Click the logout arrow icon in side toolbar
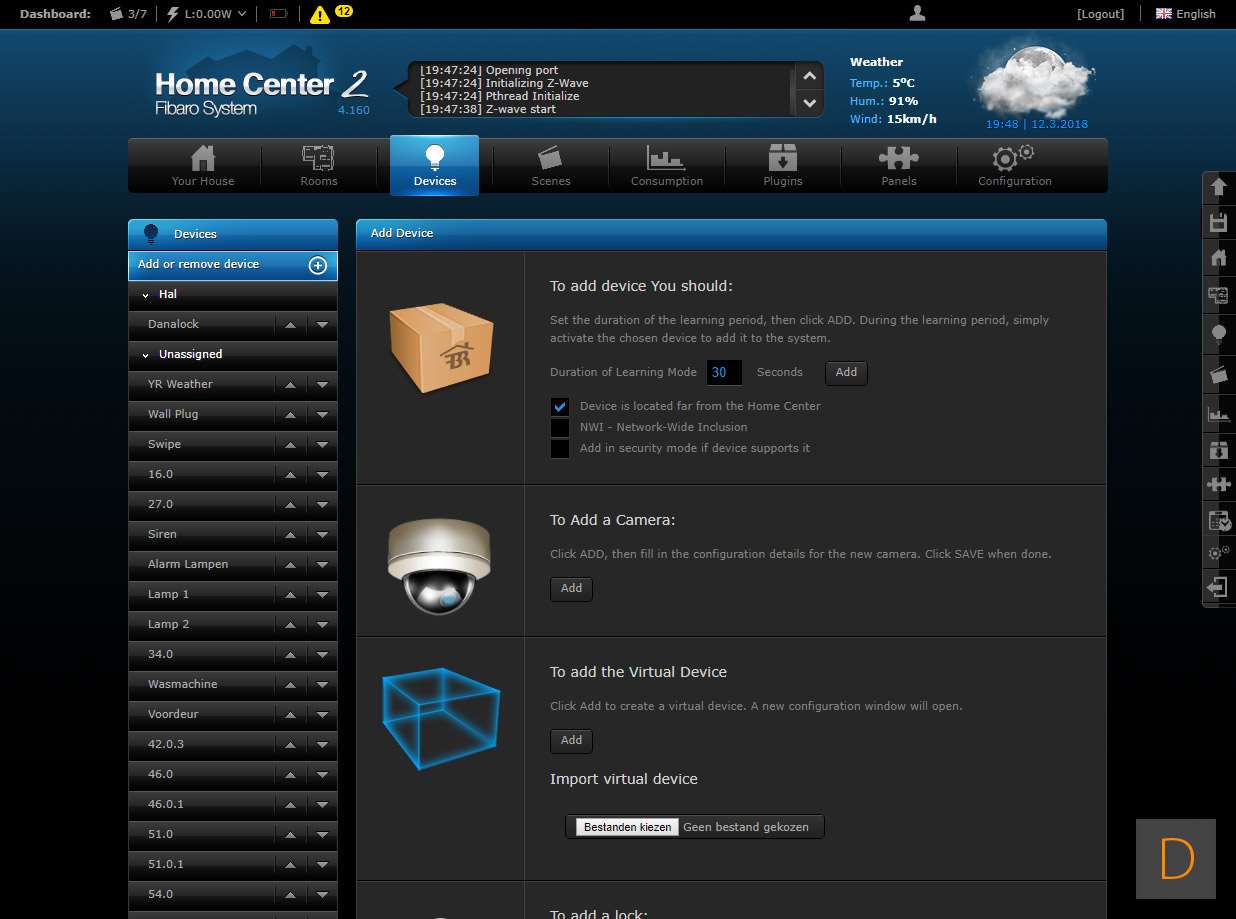Image resolution: width=1236 pixels, height=919 pixels. tap(1218, 587)
